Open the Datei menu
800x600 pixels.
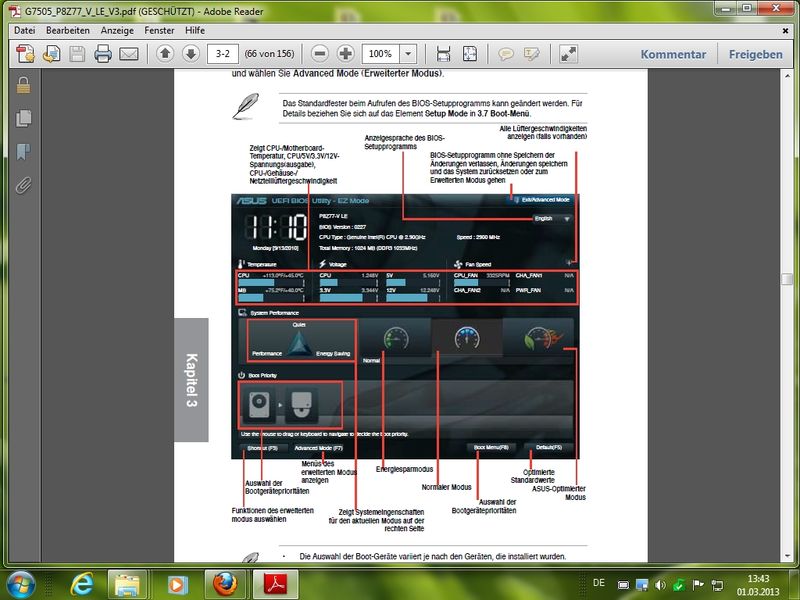coord(25,31)
